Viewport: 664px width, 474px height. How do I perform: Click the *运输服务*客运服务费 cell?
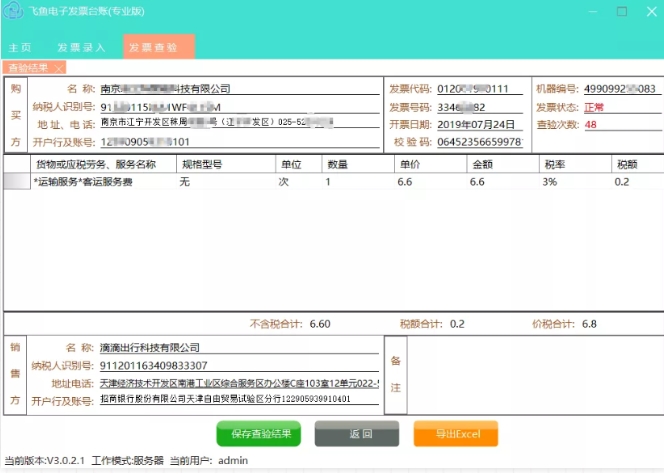tap(103, 182)
